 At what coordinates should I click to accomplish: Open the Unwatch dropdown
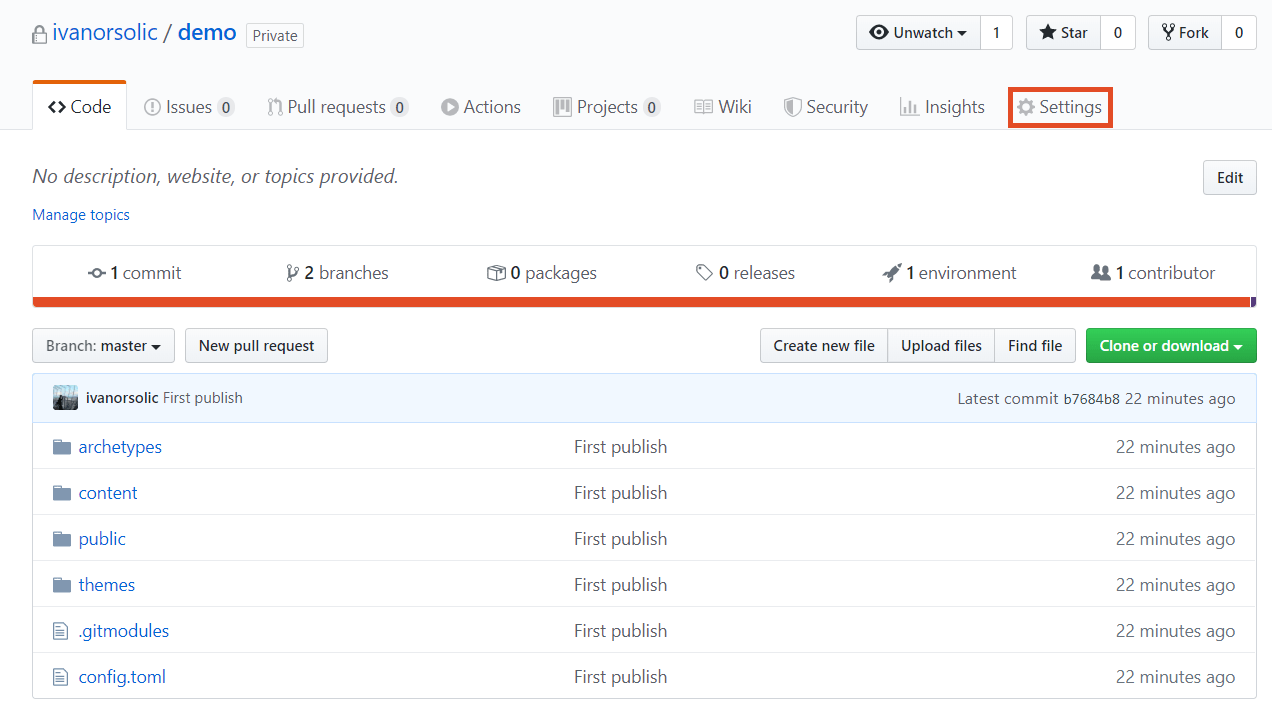pyautogui.click(x=919, y=33)
